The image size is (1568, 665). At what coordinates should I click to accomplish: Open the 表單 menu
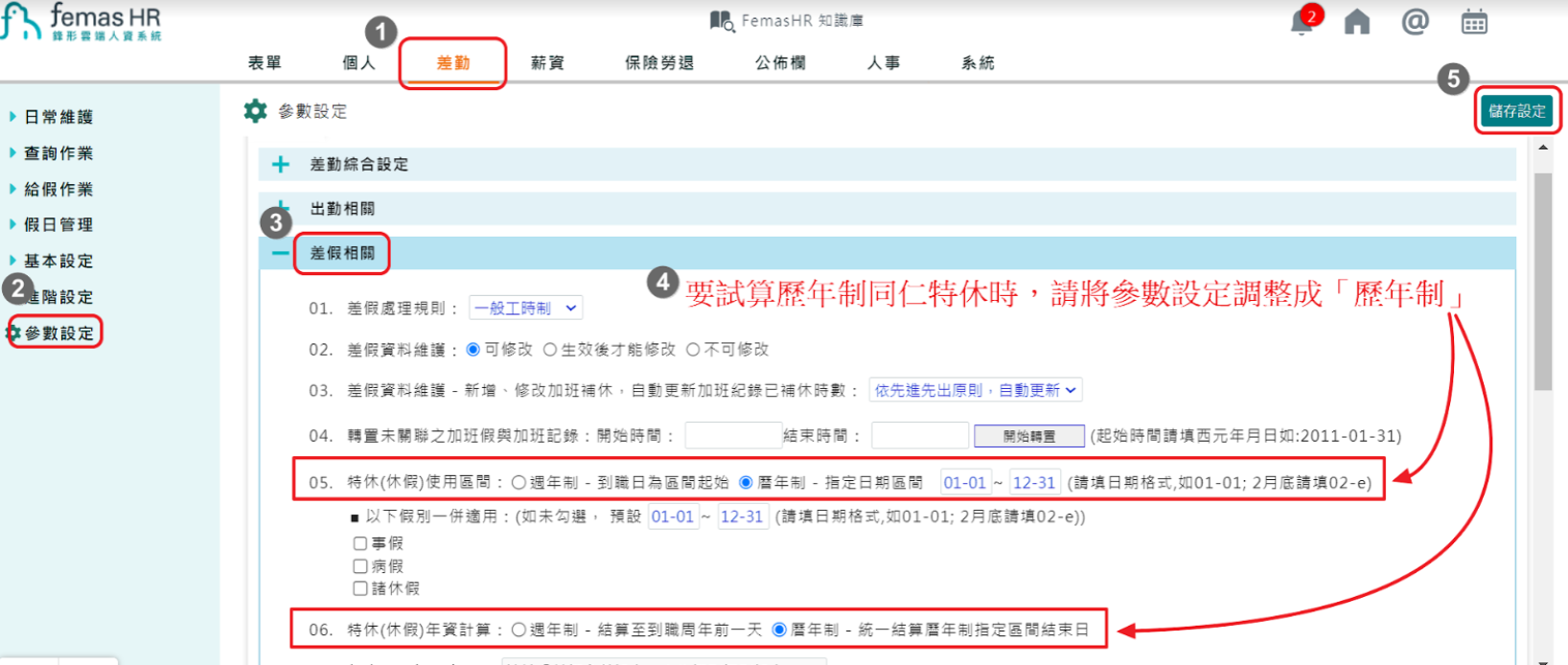(265, 62)
